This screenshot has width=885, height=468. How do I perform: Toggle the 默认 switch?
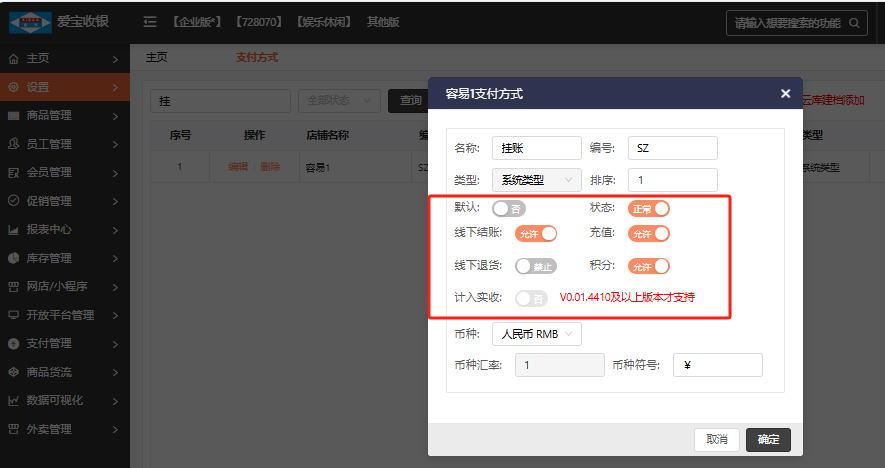click(x=509, y=208)
